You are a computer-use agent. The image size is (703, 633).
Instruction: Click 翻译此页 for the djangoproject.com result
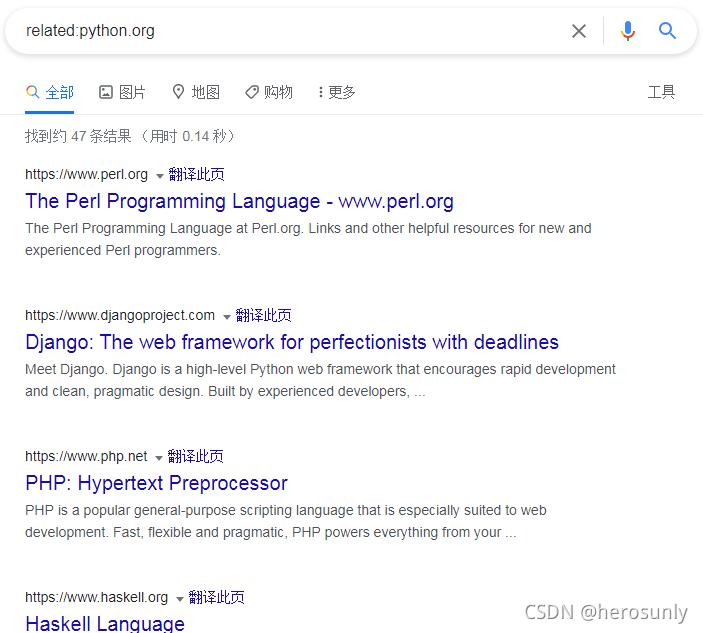pyautogui.click(x=264, y=316)
